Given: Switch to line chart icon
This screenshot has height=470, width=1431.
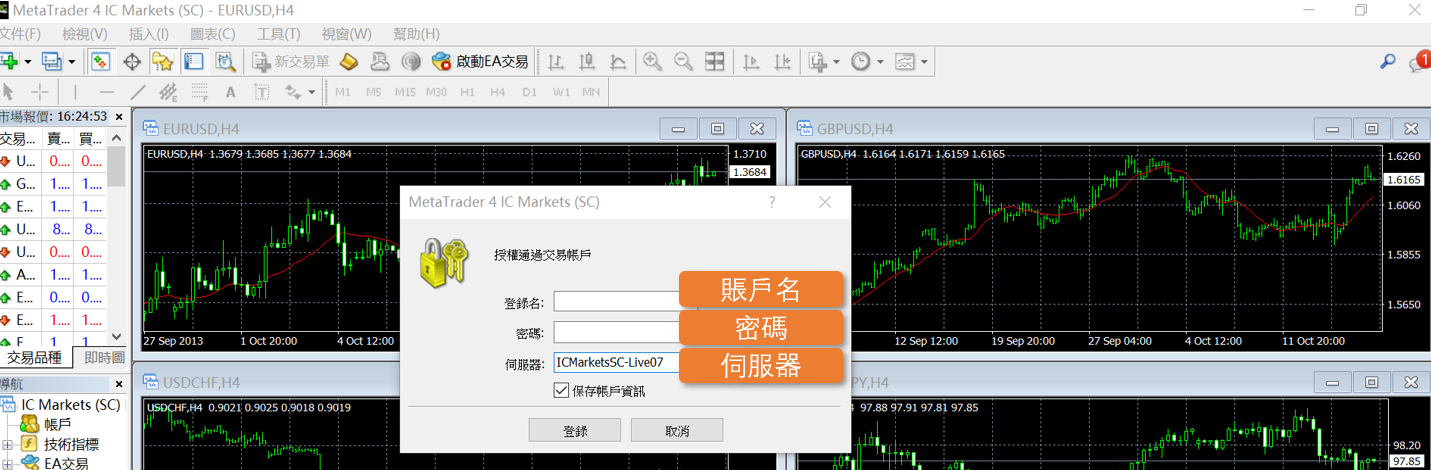Looking at the screenshot, I should [618, 61].
